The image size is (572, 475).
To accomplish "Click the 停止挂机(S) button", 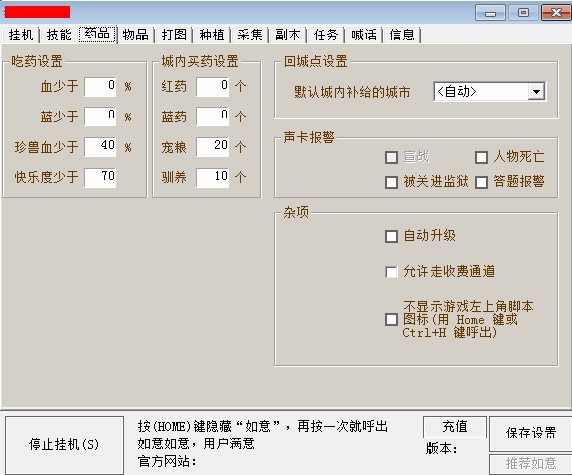I will pyautogui.click(x=64, y=445).
